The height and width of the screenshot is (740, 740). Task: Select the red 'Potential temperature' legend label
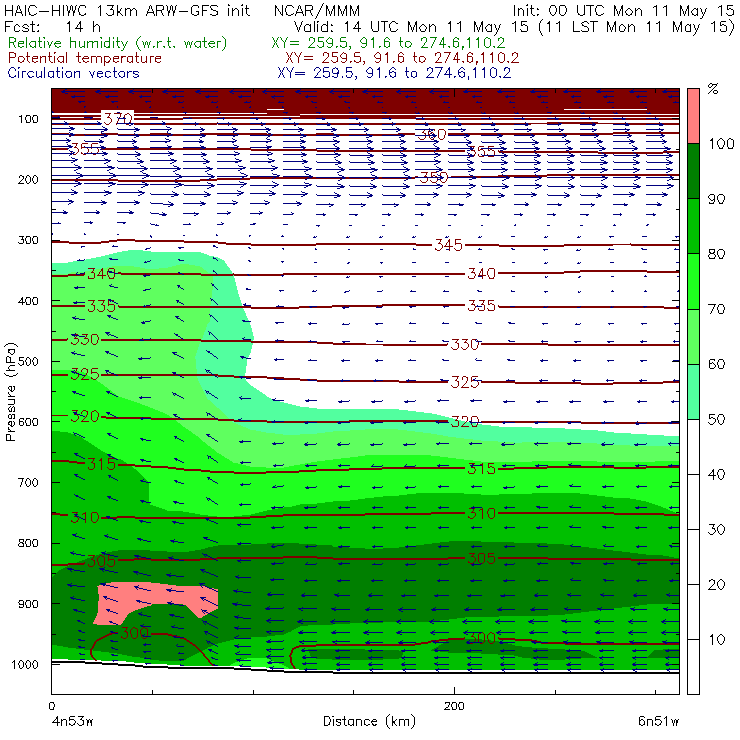click(85, 58)
